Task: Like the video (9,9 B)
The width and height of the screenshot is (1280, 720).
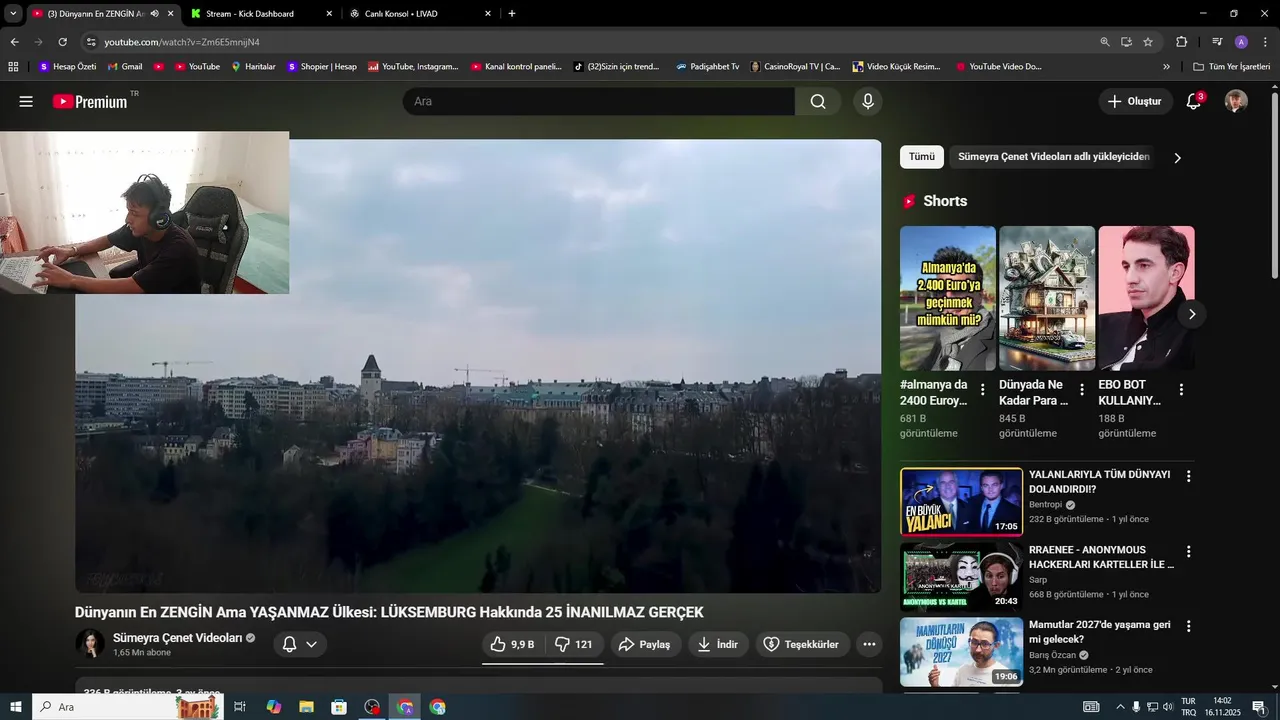Action: point(513,644)
